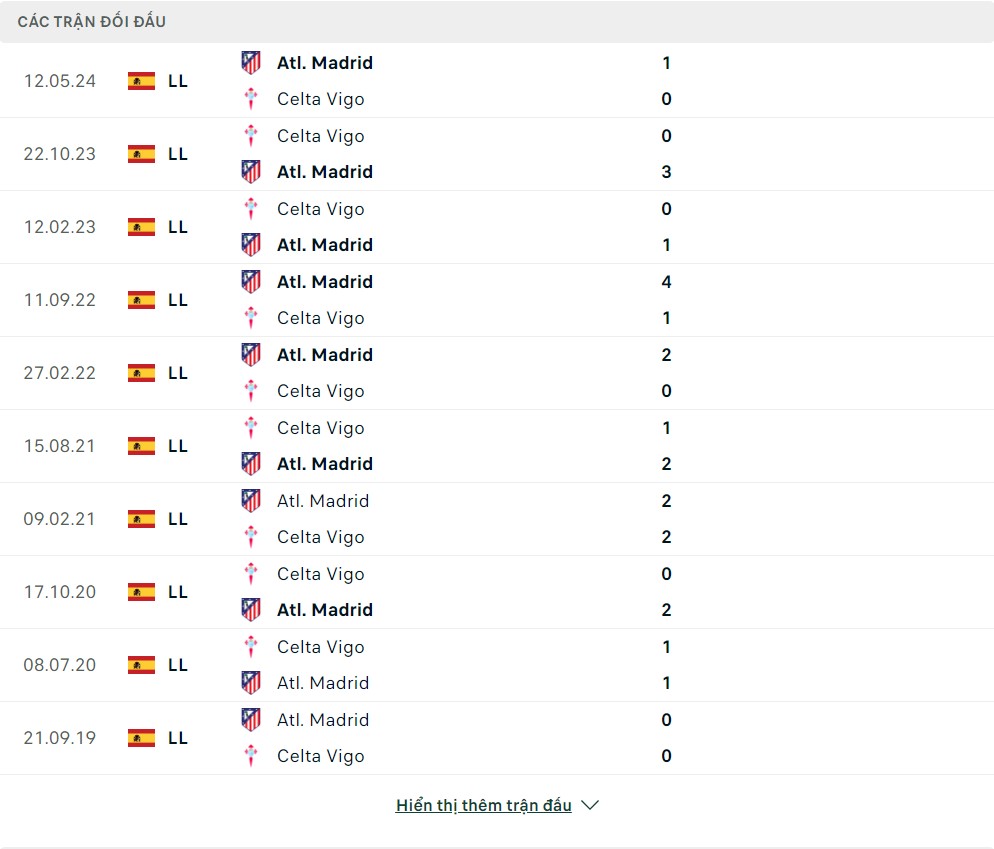Image resolution: width=994 pixels, height=849 pixels.
Task: Click 'Hiển thị thêm trận đấu' link
Action: tap(483, 805)
